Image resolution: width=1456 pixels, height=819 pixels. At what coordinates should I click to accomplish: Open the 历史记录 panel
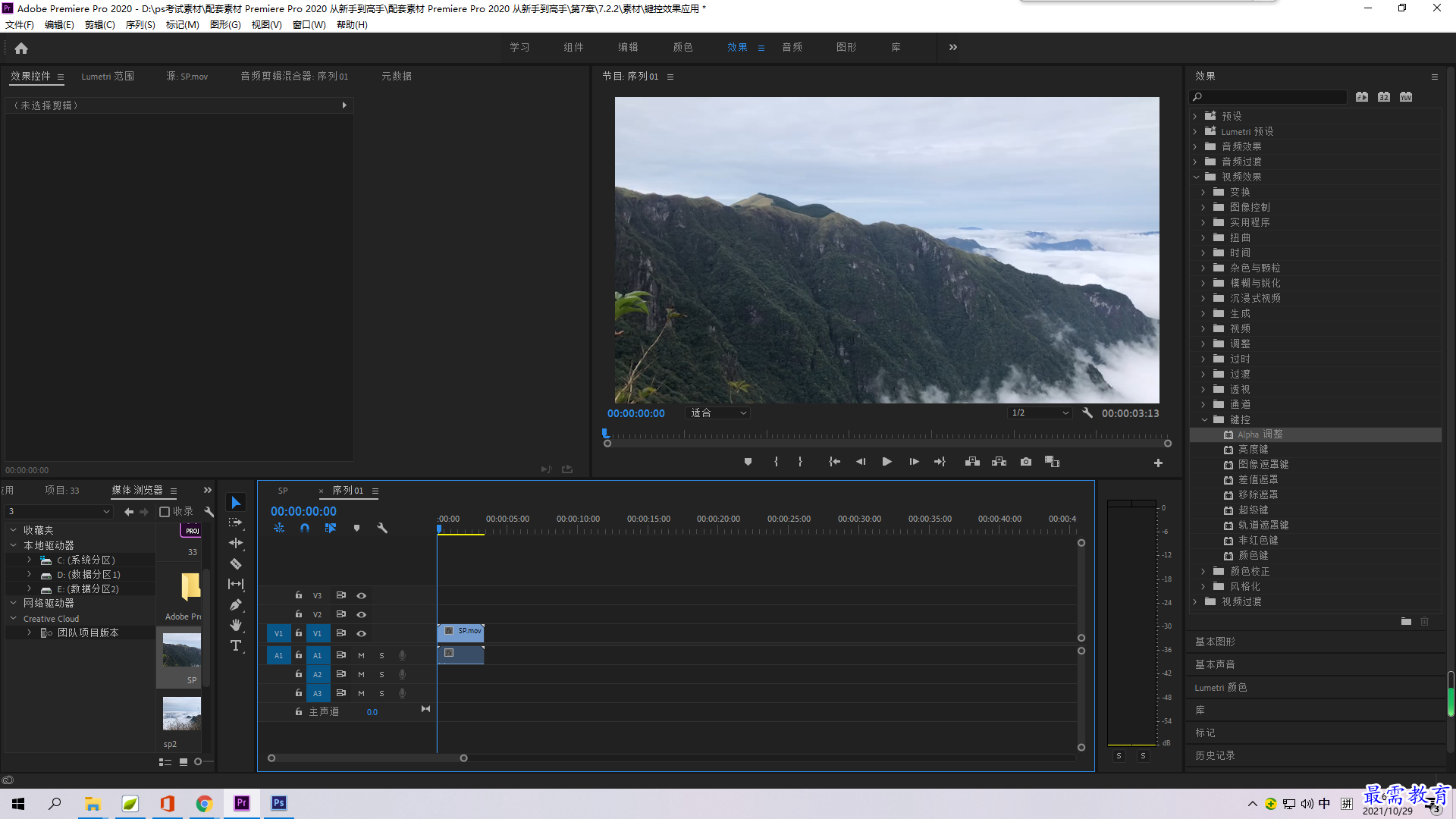pyautogui.click(x=1215, y=755)
